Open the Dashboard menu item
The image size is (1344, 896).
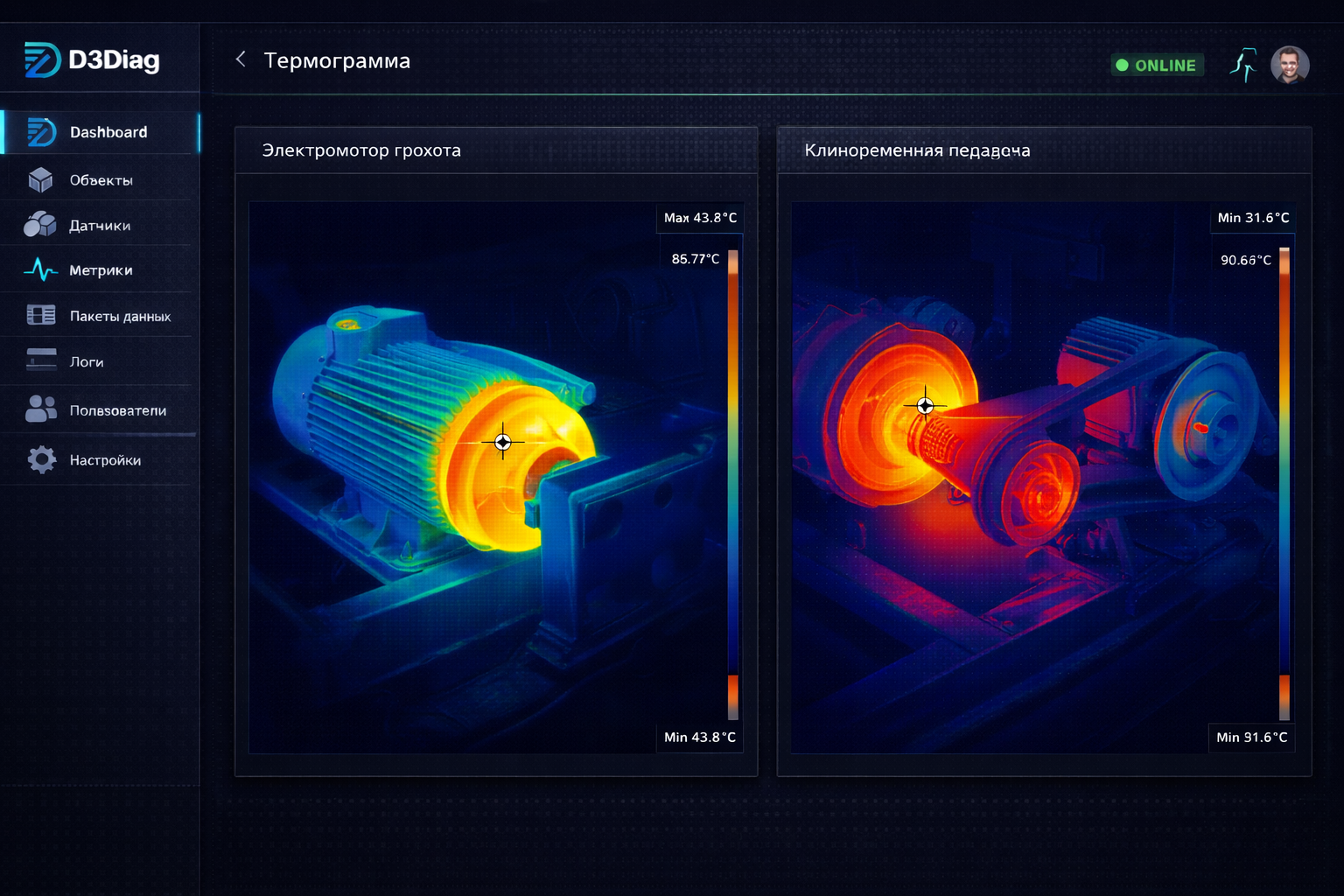101,132
